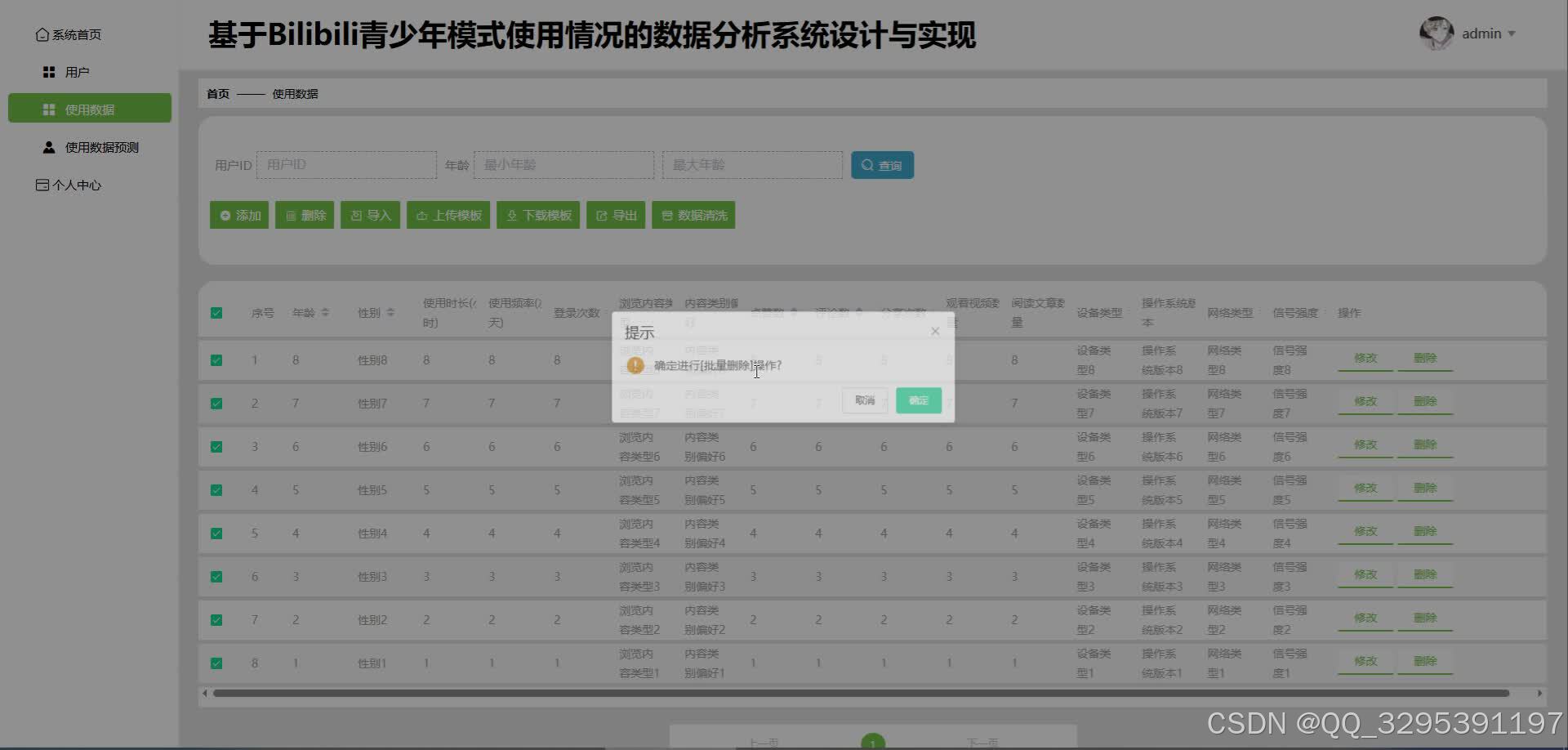
Task: Select the 导出 (Export) function
Action: pyautogui.click(x=616, y=215)
